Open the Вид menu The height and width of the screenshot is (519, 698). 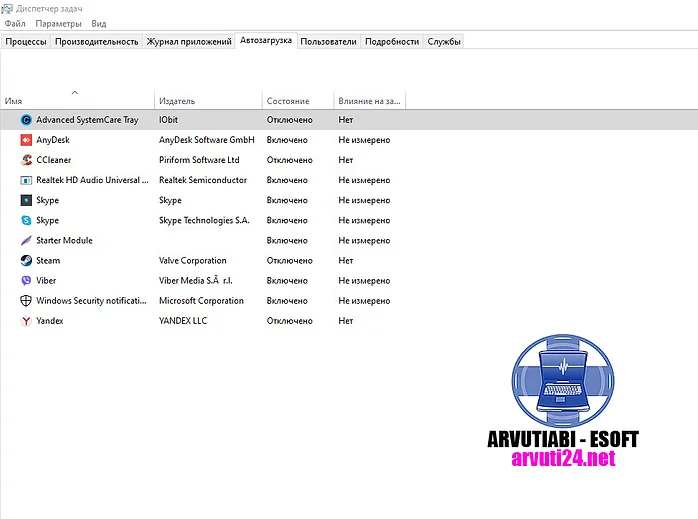coord(99,23)
